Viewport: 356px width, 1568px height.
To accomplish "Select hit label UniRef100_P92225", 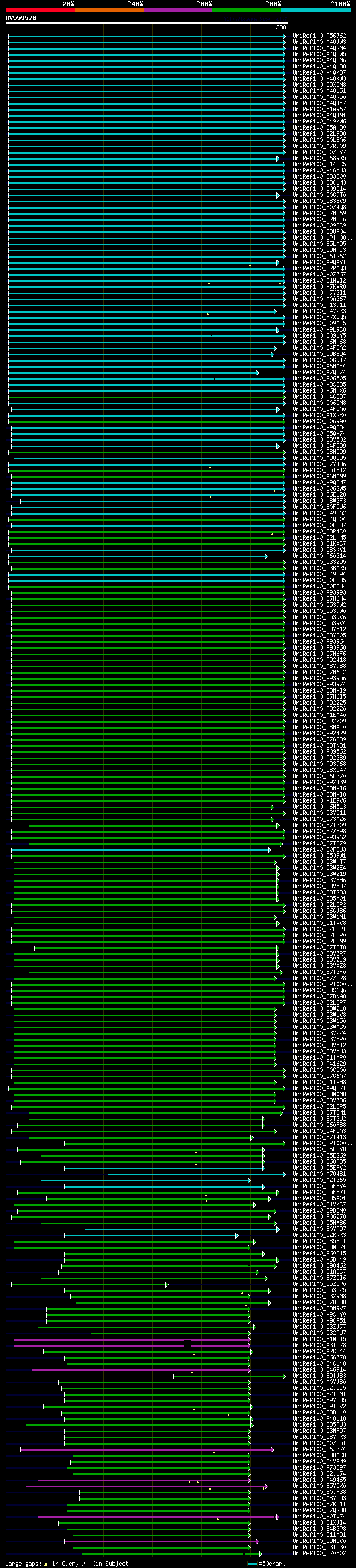I will [x=319, y=703].
